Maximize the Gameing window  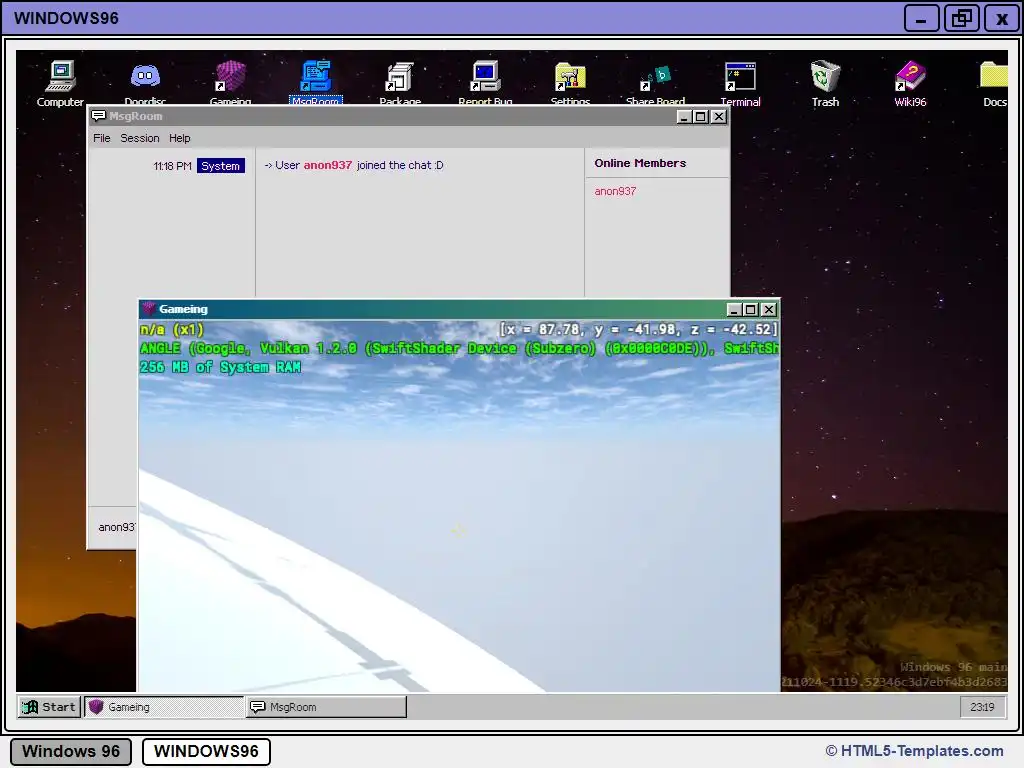751,310
